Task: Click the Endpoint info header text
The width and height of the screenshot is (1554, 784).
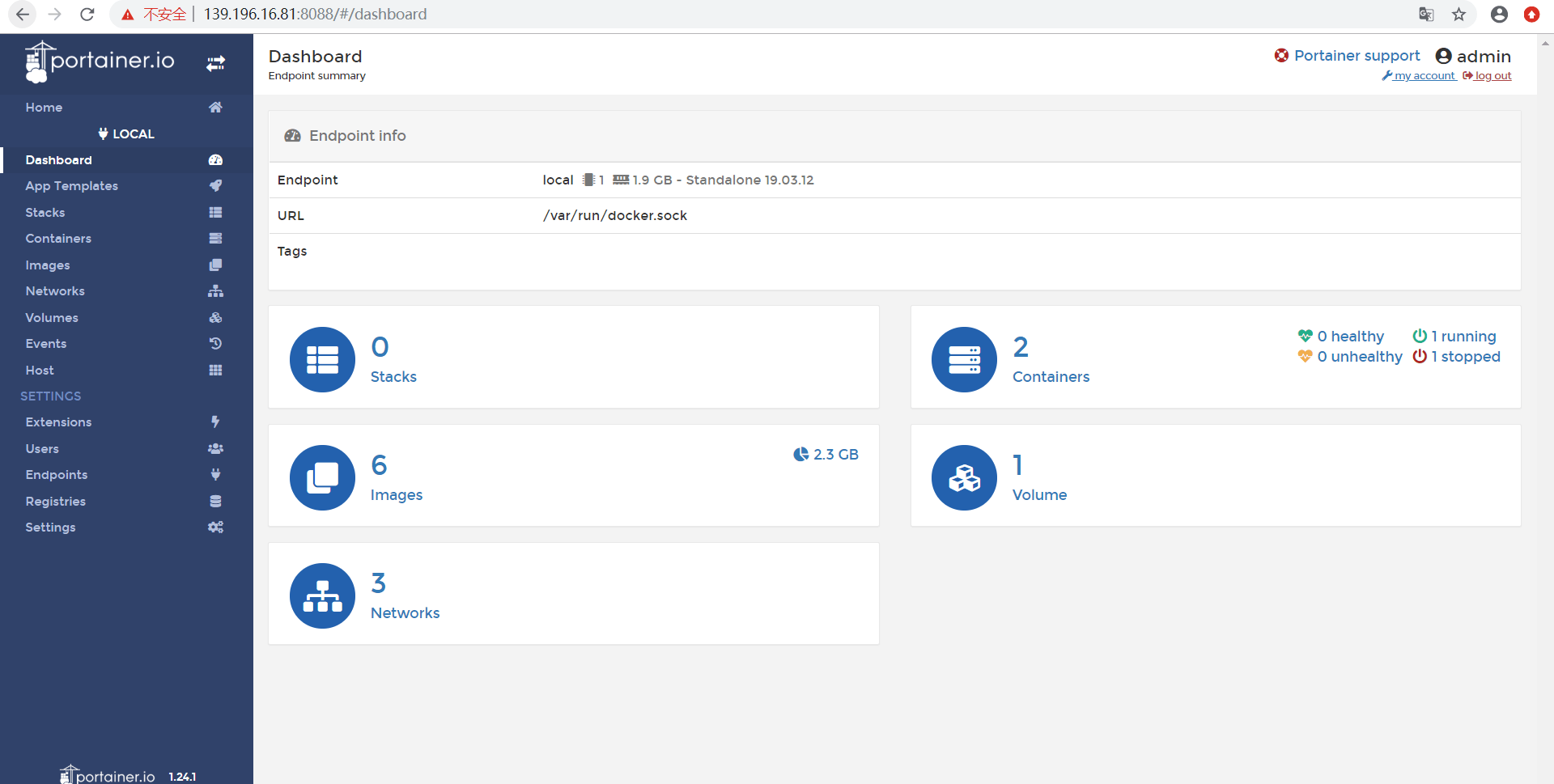Action: tap(358, 136)
